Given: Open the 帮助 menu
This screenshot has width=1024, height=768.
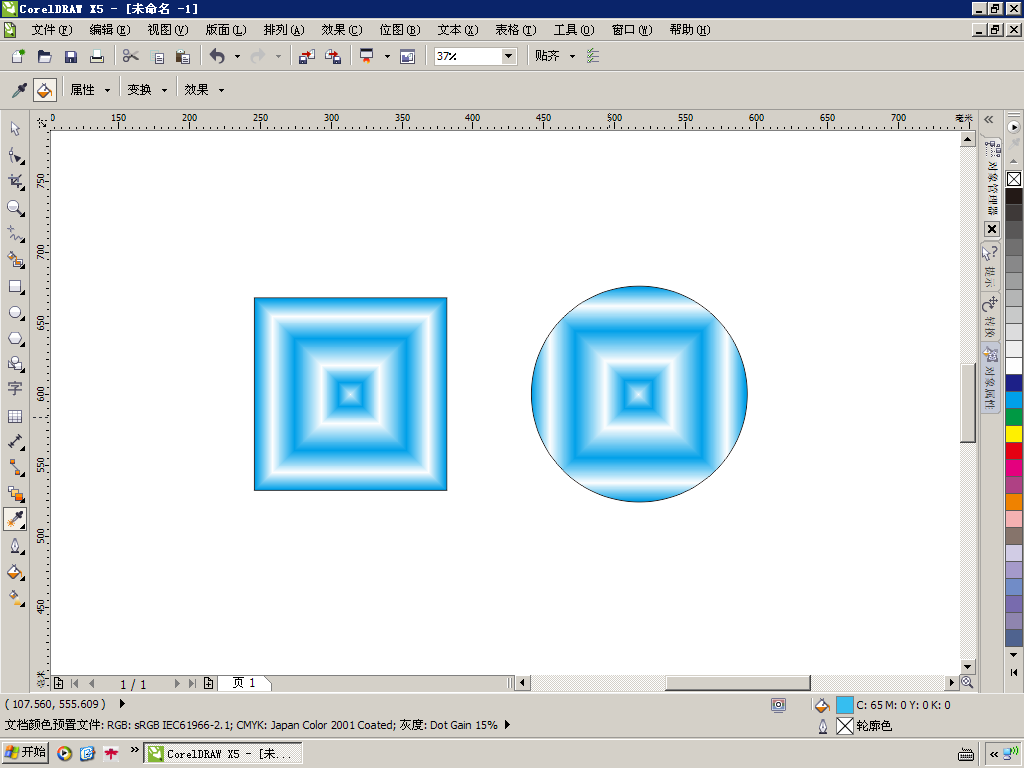Looking at the screenshot, I should click(x=690, y=30).
